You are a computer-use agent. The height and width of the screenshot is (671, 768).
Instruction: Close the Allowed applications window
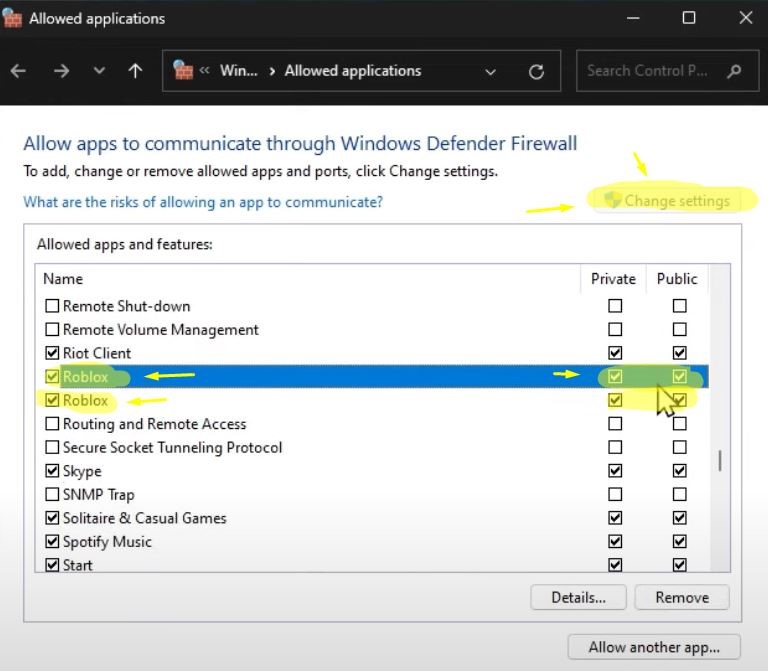[x=745, y=18]
